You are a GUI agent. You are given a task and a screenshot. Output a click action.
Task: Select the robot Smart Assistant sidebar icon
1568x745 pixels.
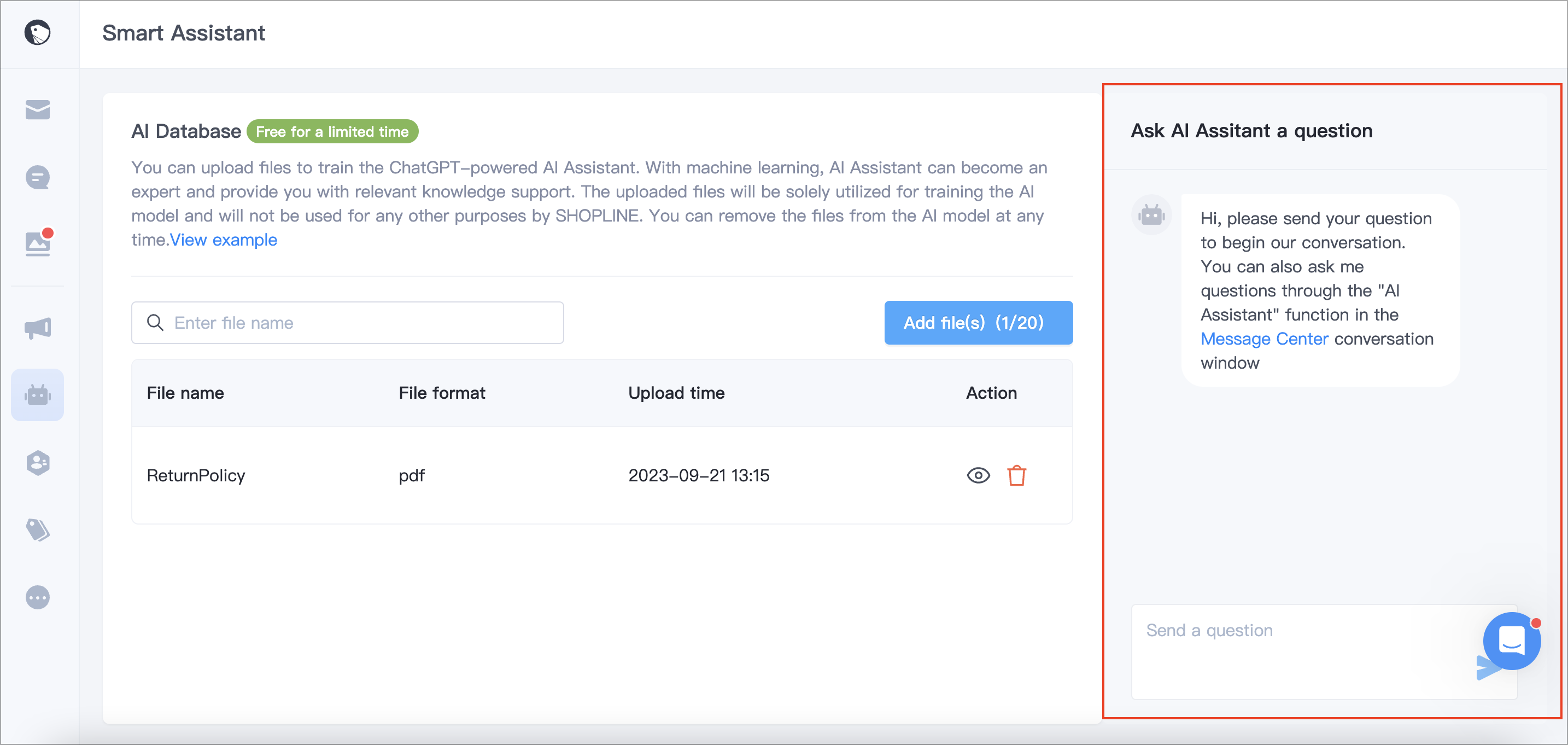point(38,395)
